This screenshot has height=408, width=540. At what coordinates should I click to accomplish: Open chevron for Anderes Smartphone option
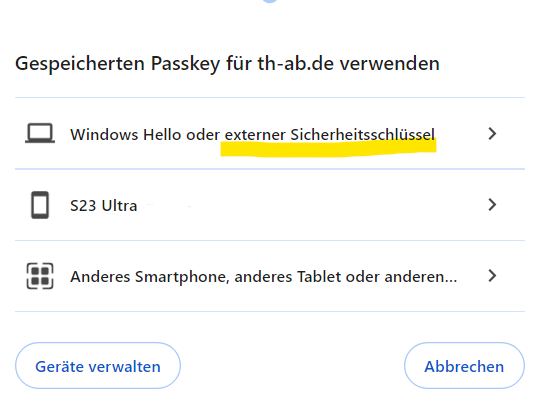(x=492, y=276)
